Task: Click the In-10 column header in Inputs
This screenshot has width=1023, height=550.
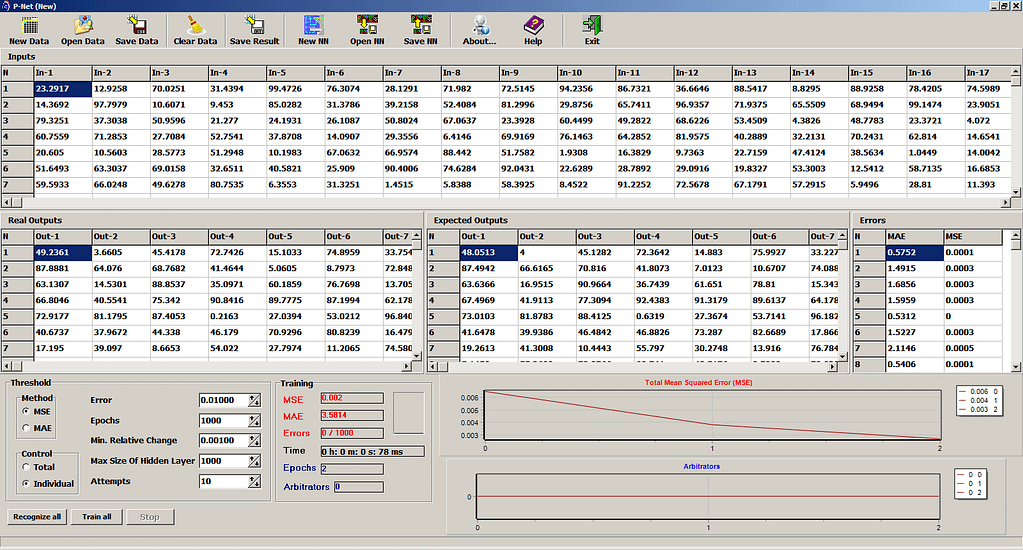Action: tap(586, 72)
